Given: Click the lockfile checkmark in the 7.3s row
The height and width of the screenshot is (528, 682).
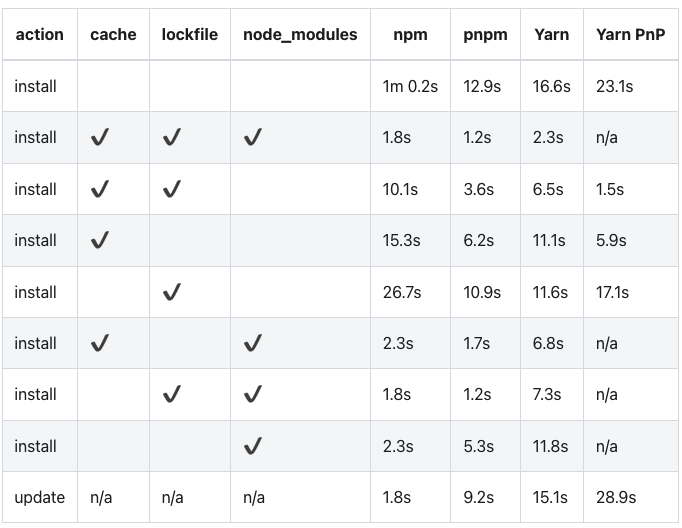Looking at the screenshot, I should coord(172,395).
